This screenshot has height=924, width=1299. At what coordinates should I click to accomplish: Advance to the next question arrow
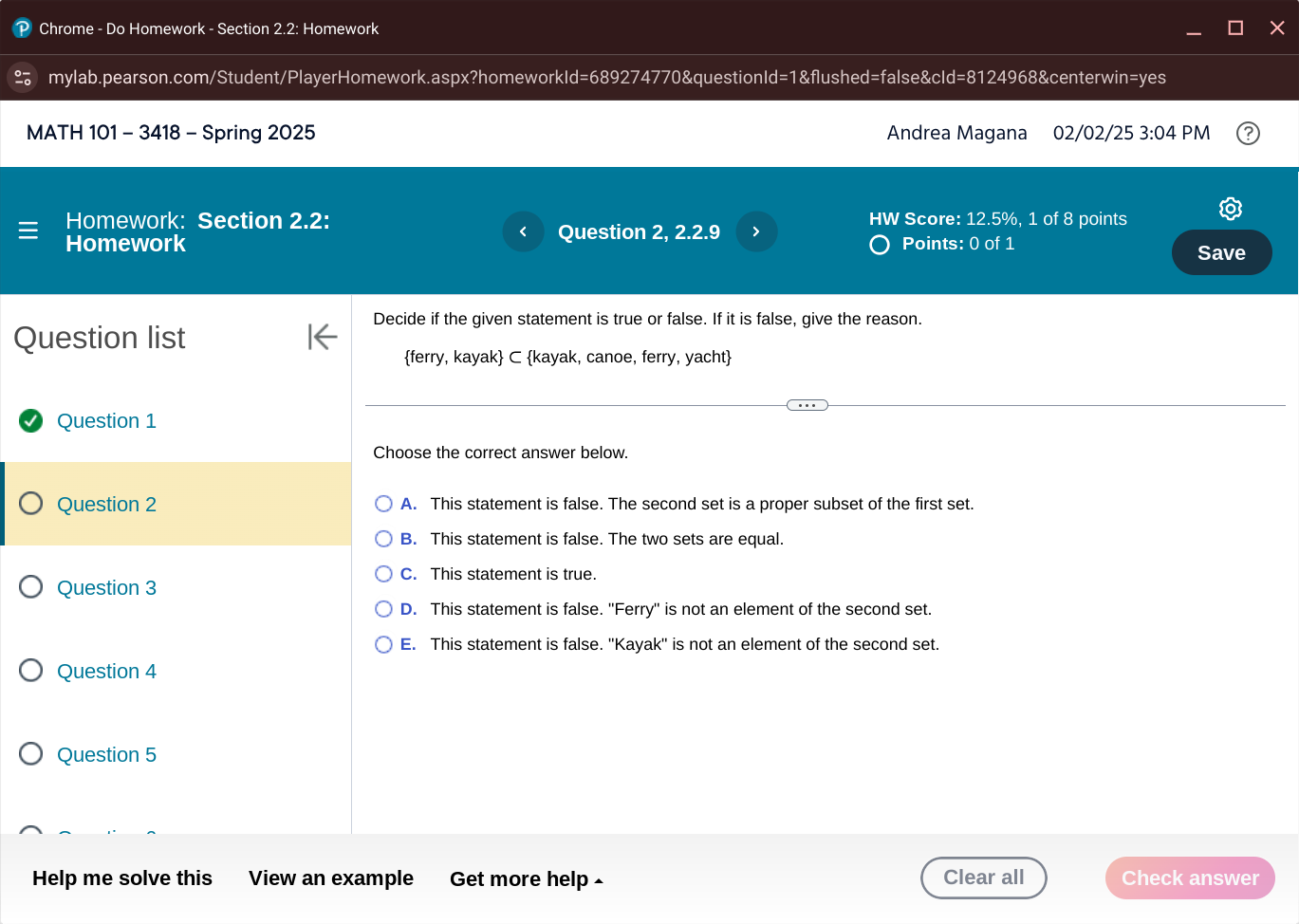point(756,231)
